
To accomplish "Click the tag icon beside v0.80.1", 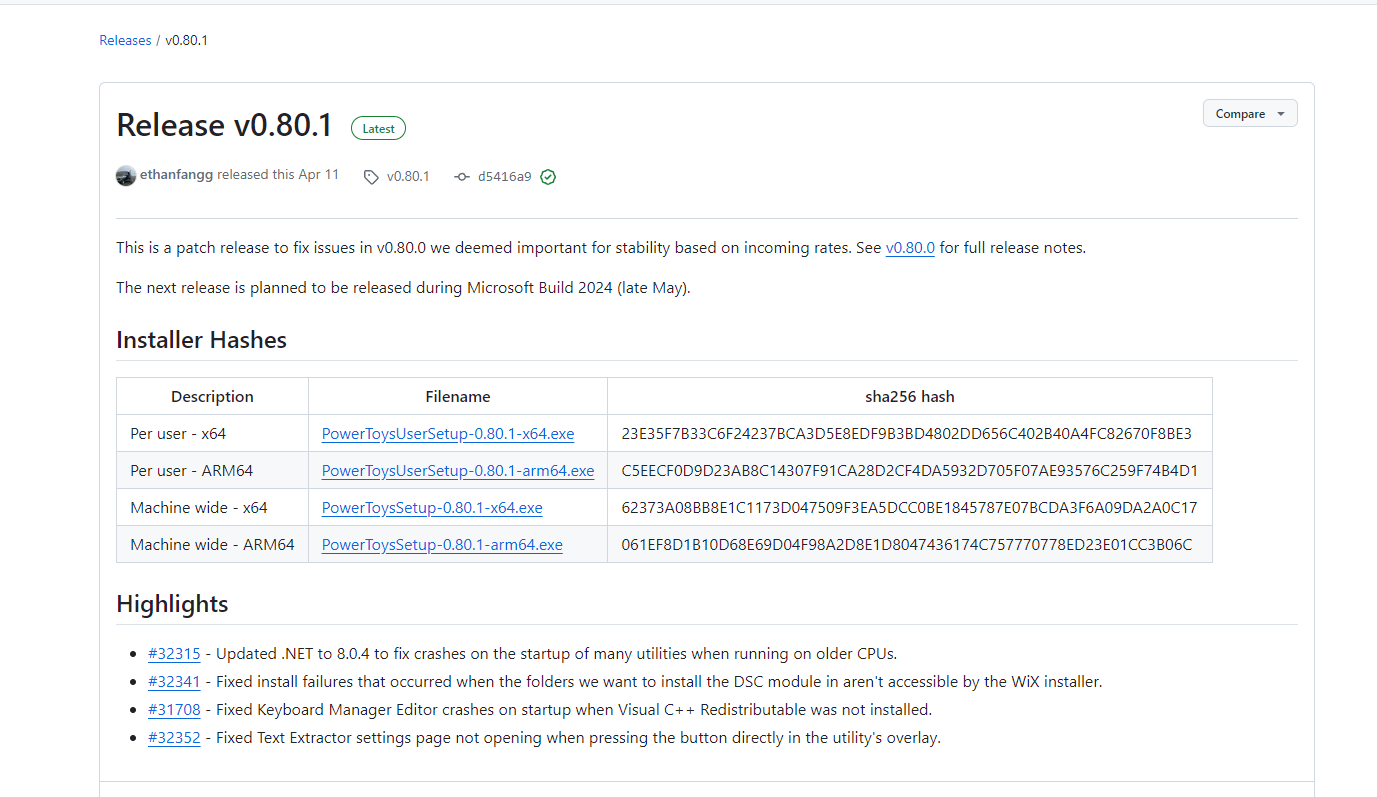I will [371, 177].
